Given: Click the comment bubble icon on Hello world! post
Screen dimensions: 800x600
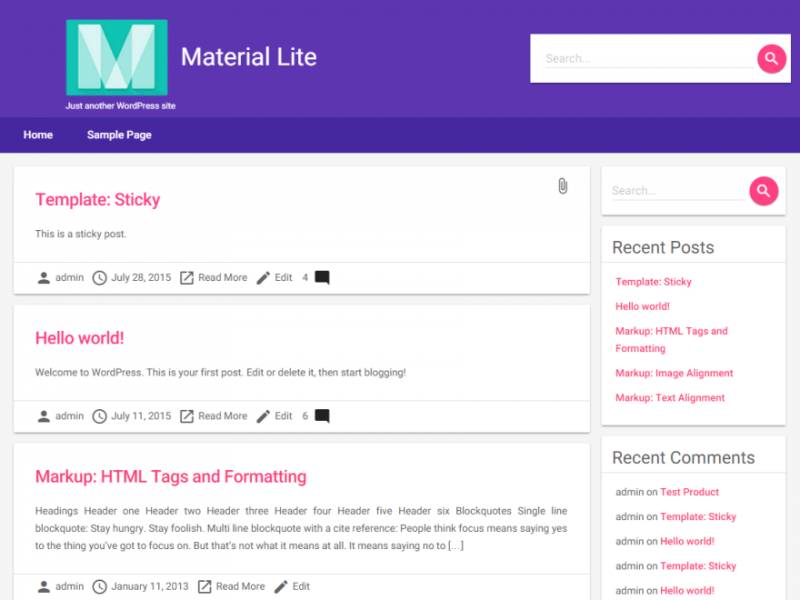Looking at the screenshot, I should 321,416.
